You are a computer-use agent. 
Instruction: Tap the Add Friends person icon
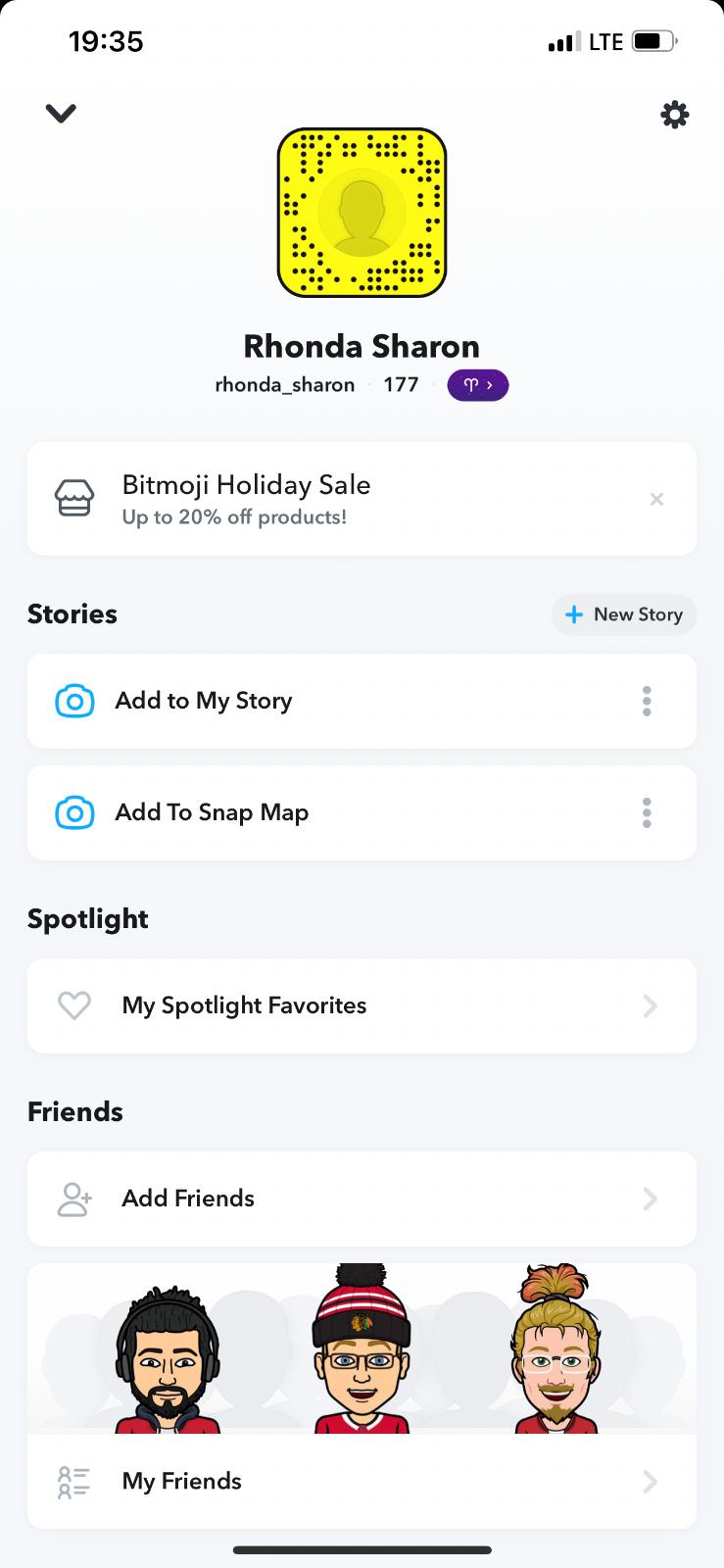[x=74, y=1199]
